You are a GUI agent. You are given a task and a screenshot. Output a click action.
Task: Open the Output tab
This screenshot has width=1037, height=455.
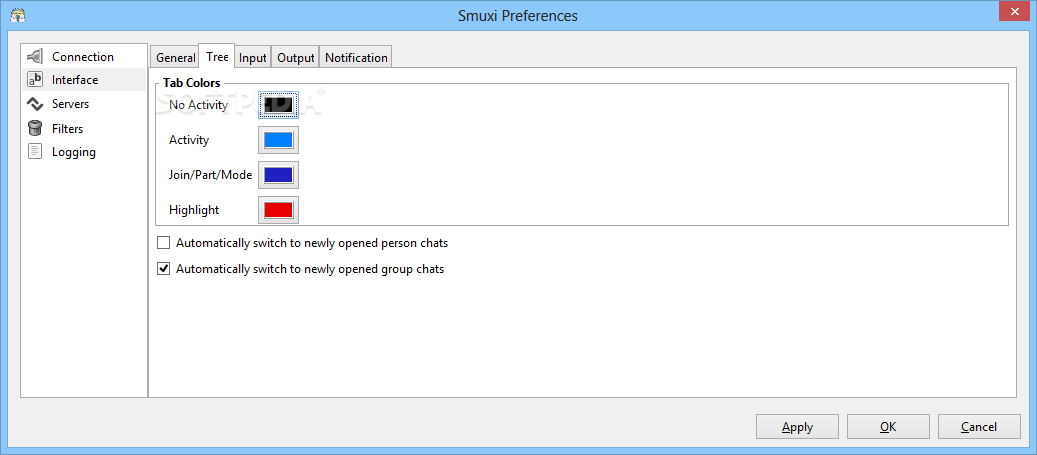coord(296,58)
